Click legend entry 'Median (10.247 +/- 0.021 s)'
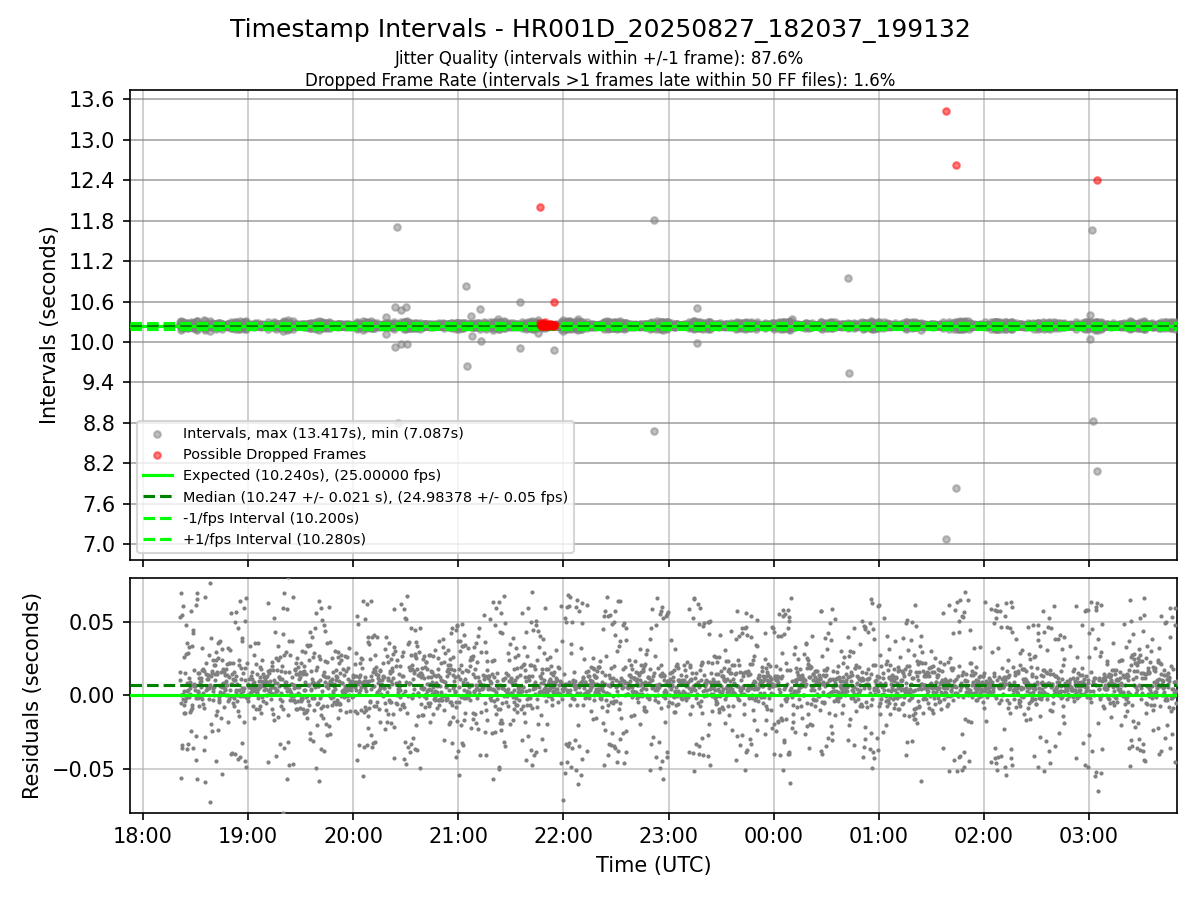 (x=375, y=497)
